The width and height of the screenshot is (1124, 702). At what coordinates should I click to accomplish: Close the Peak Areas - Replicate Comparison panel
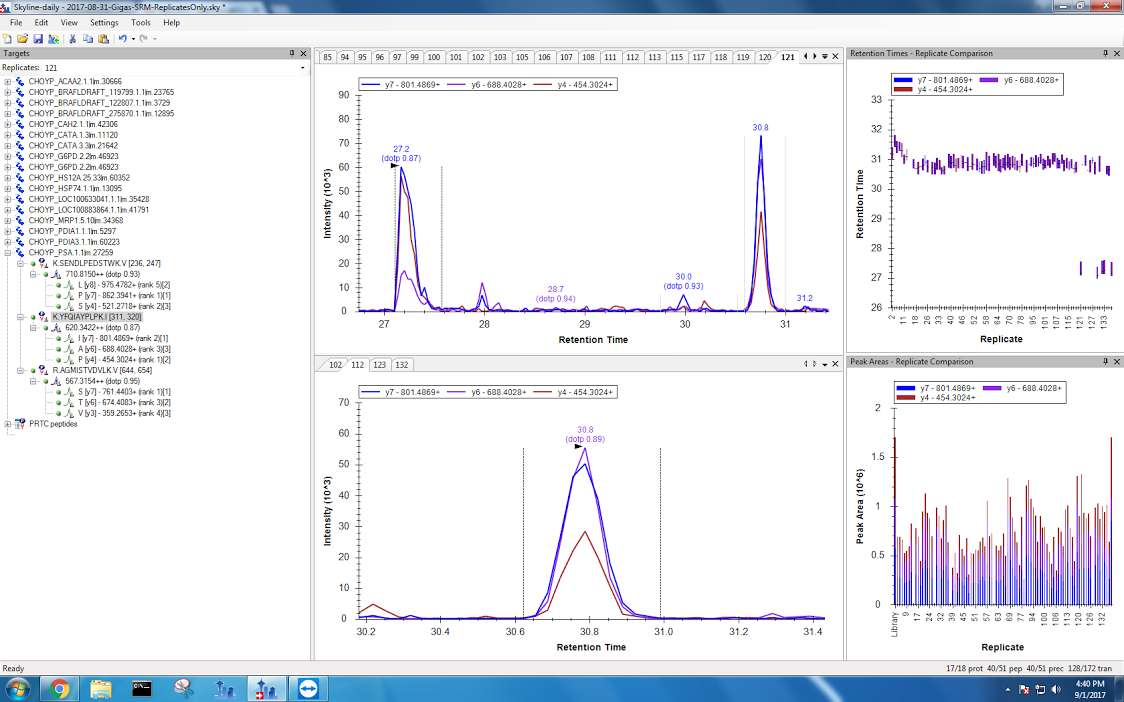pyautogui.click(x=1117, y=361)
